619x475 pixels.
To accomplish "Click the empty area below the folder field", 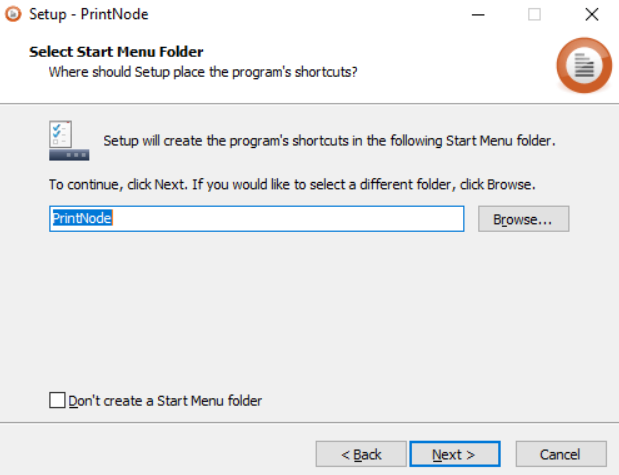I will tap(300, 310).
